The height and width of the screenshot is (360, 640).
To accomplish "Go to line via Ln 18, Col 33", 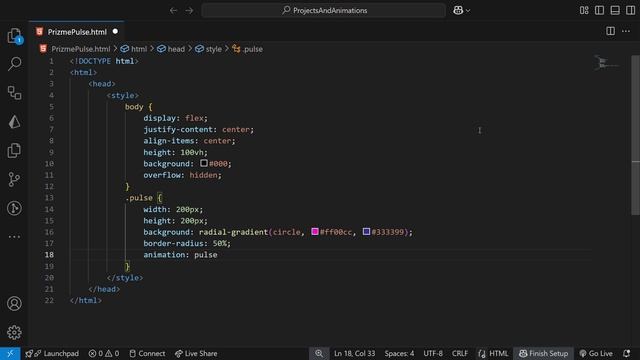I will pos(354,353).
